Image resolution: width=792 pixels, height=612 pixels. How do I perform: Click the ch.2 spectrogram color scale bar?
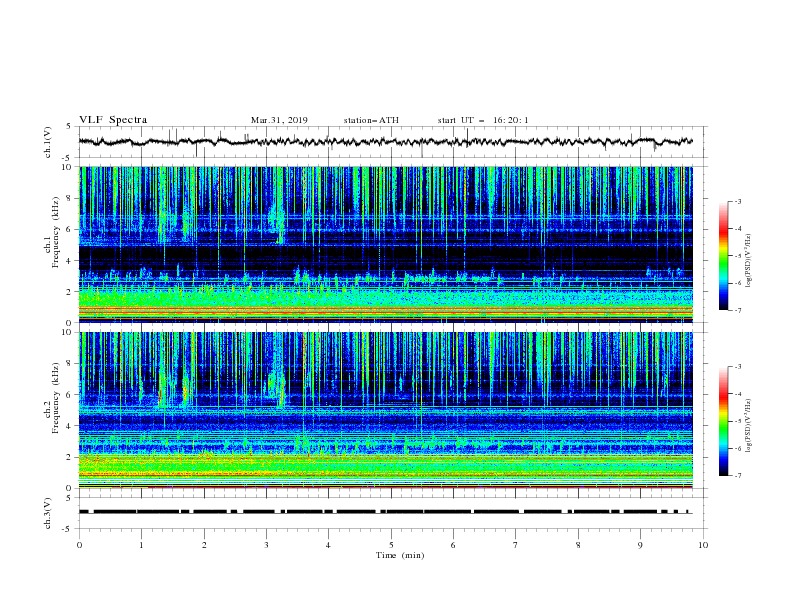pos(723,421)
